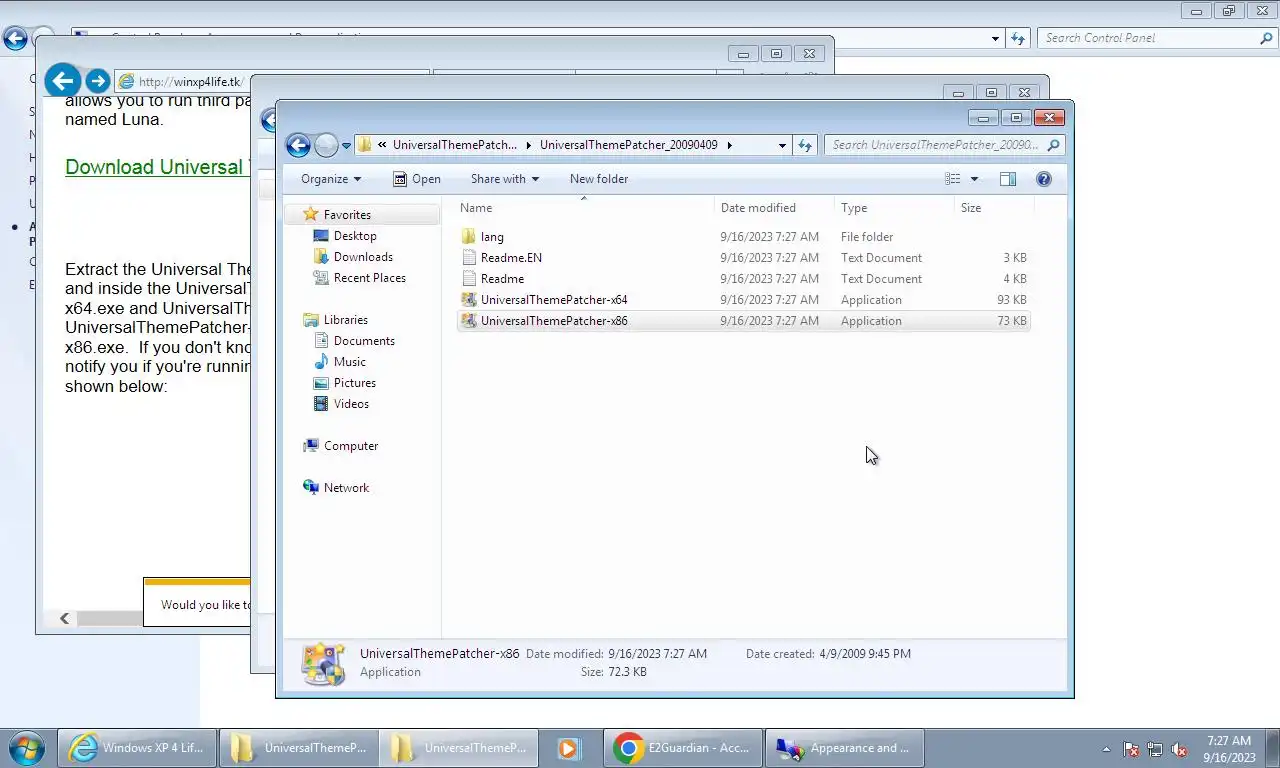1280x768 pixels.
Task: Click Action Center flag tray icon
Action: coord(1131,749)
